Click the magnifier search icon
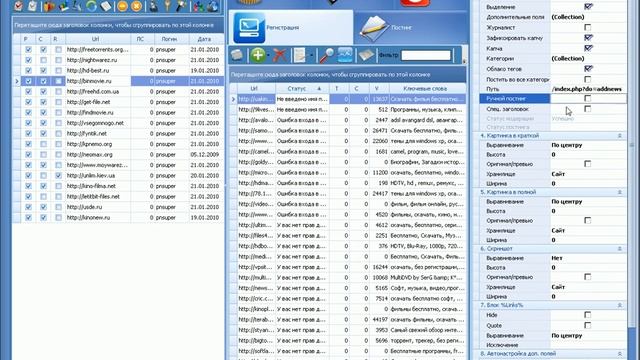The height and width of the screenshot is (360, 640). (x=326, y=55)
